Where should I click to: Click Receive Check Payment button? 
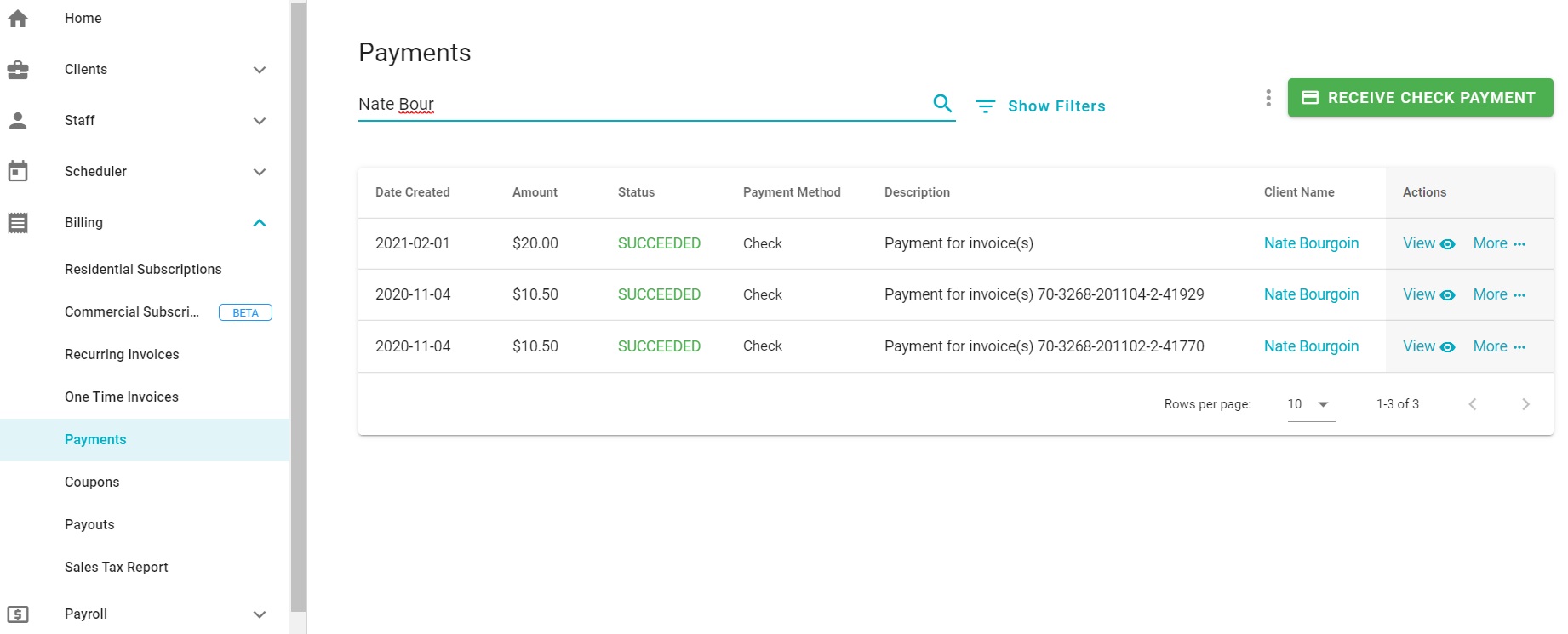(x=1419, y=98)
